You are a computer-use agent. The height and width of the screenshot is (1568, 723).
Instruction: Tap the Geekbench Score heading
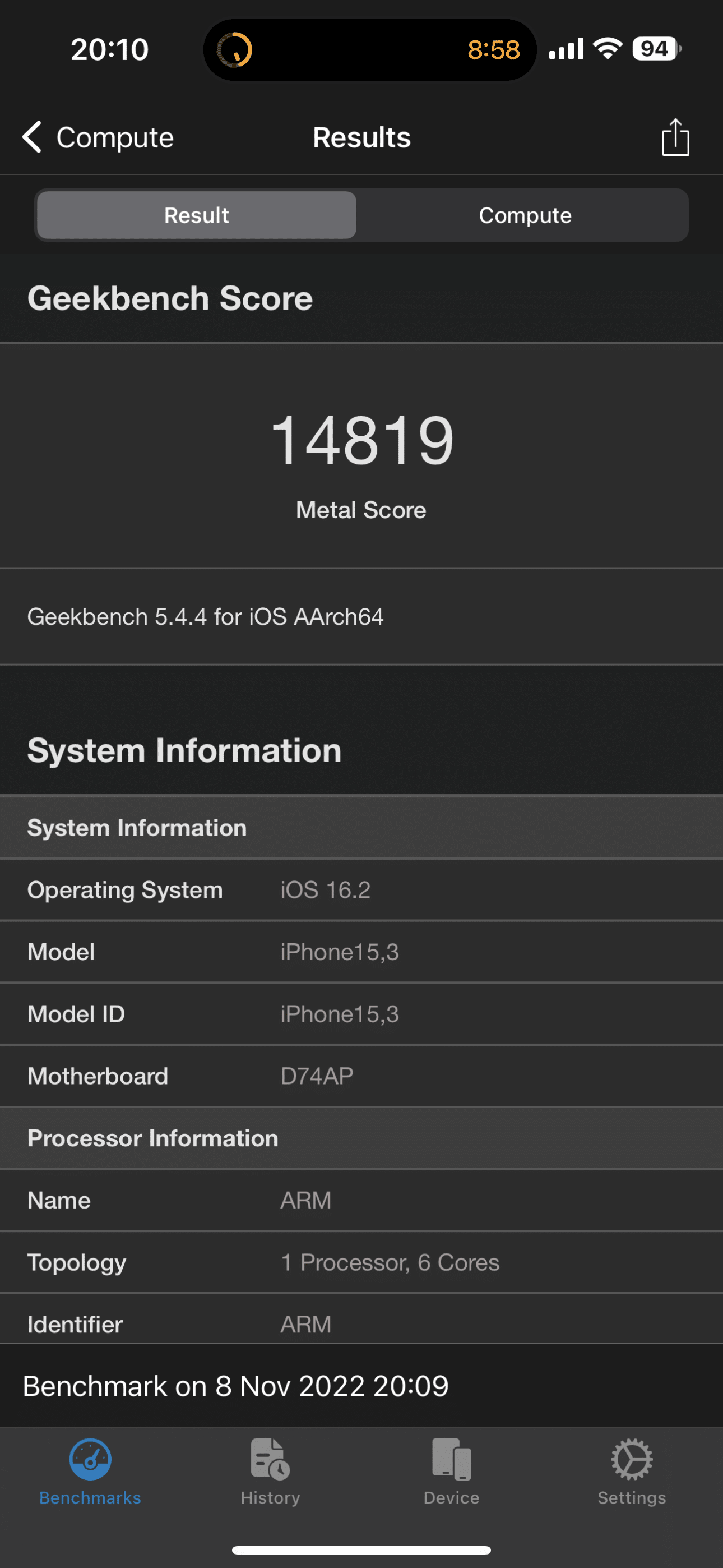[170, 298]
